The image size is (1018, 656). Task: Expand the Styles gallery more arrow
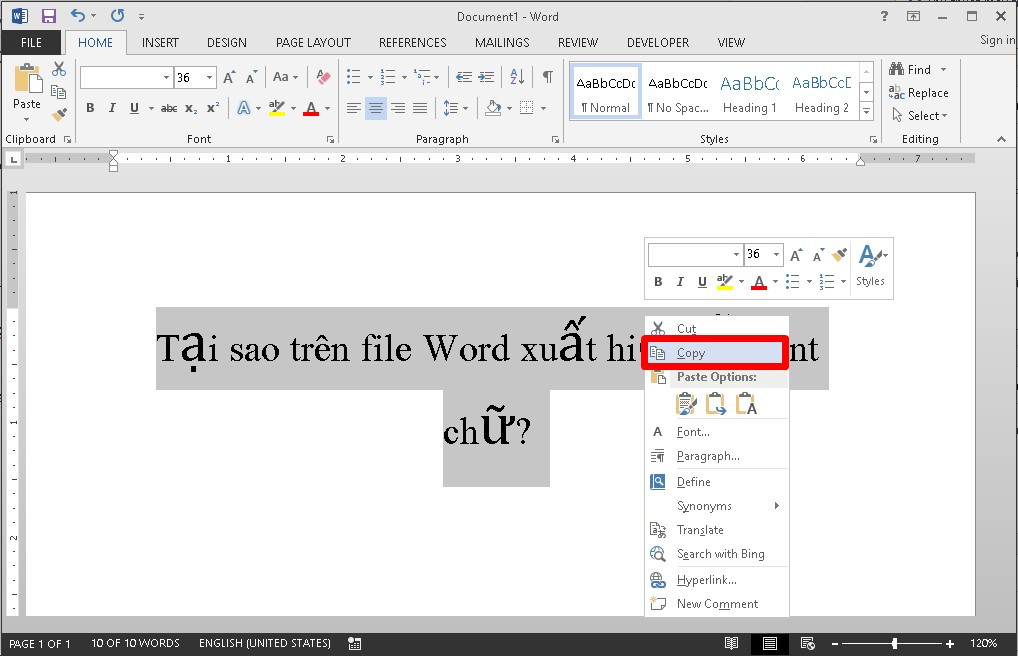coord(866,113)
